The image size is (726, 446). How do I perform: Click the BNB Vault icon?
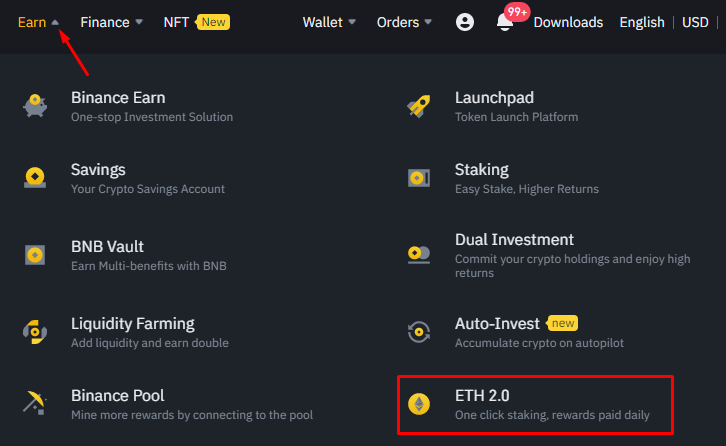click(x=35, y=254)
